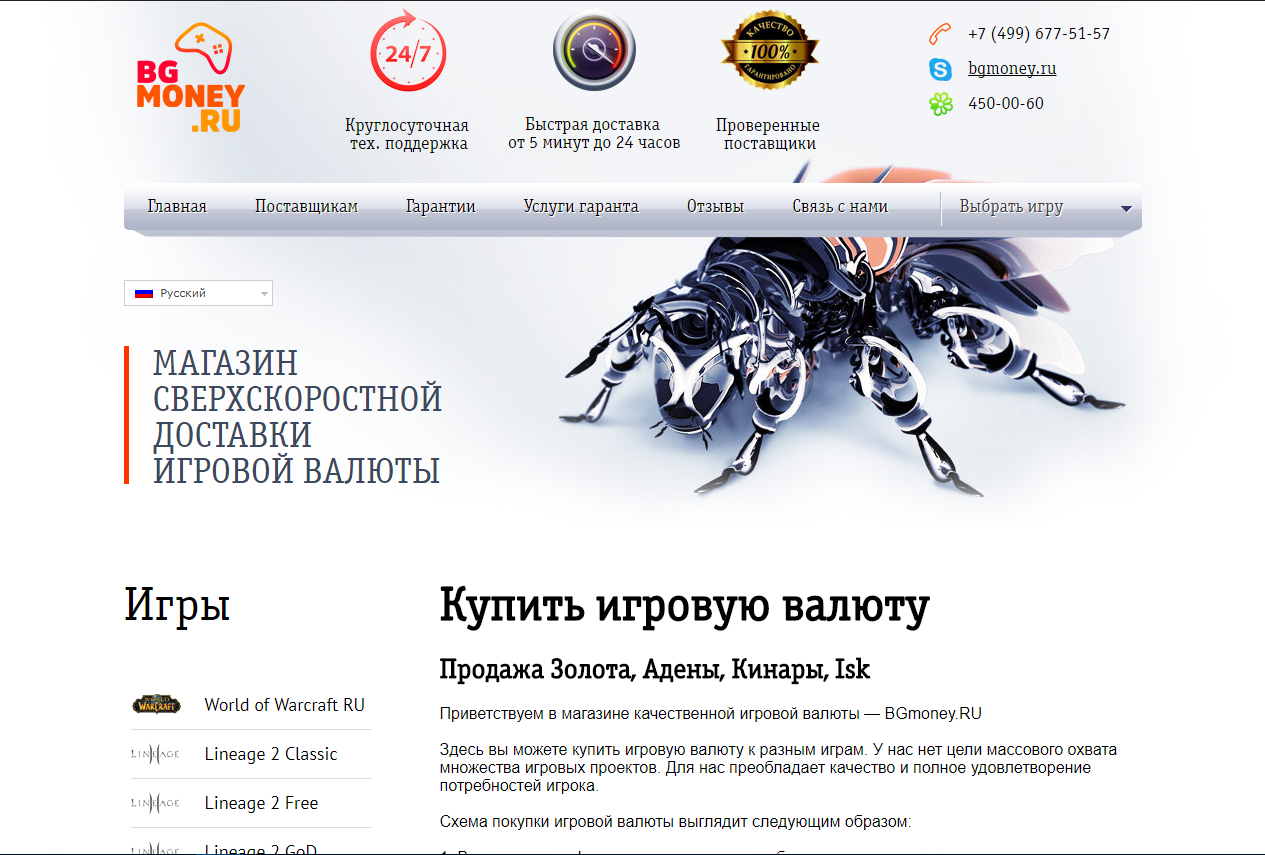Viewport: 1265px width, 855px height.
Task: Expand the Выбрать игру game selector
Action: tap(1040, 207)
